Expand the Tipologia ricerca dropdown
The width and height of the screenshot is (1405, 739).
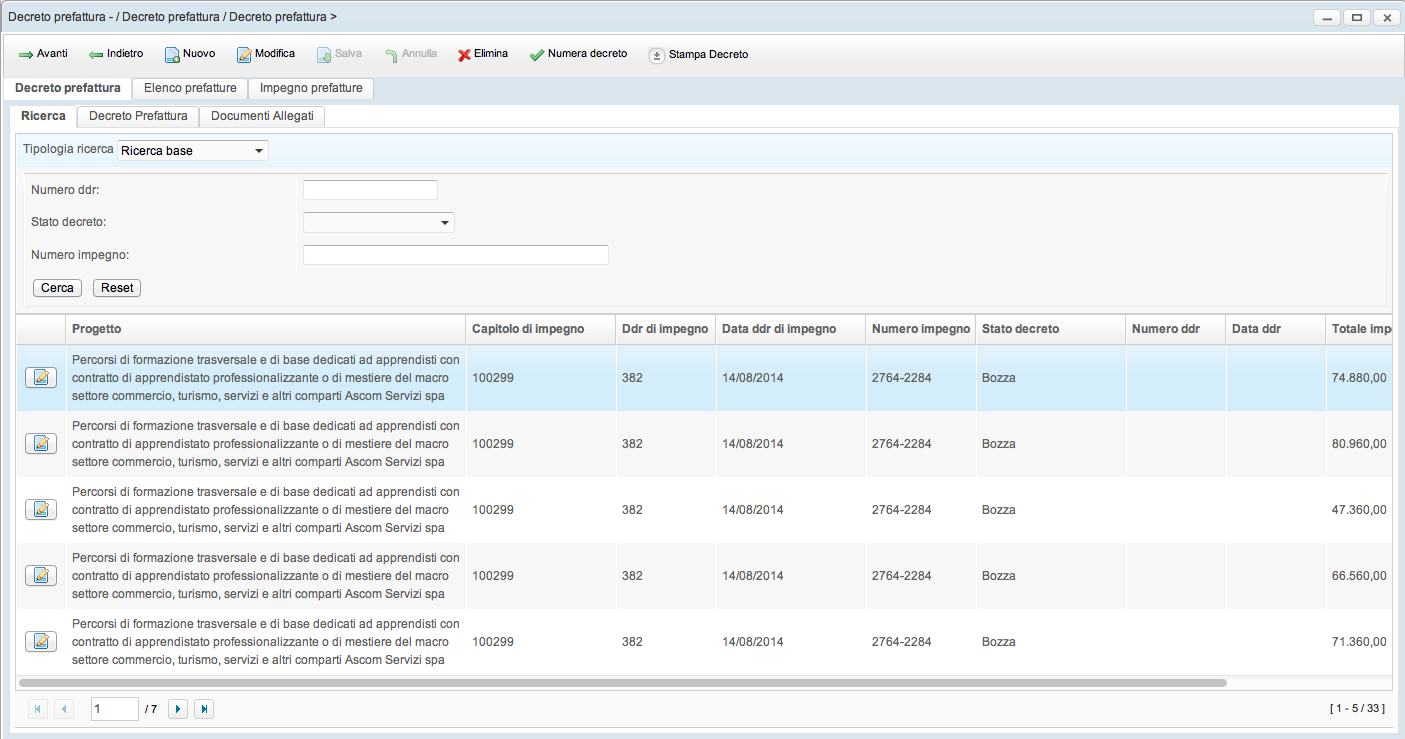click(259, 151)
